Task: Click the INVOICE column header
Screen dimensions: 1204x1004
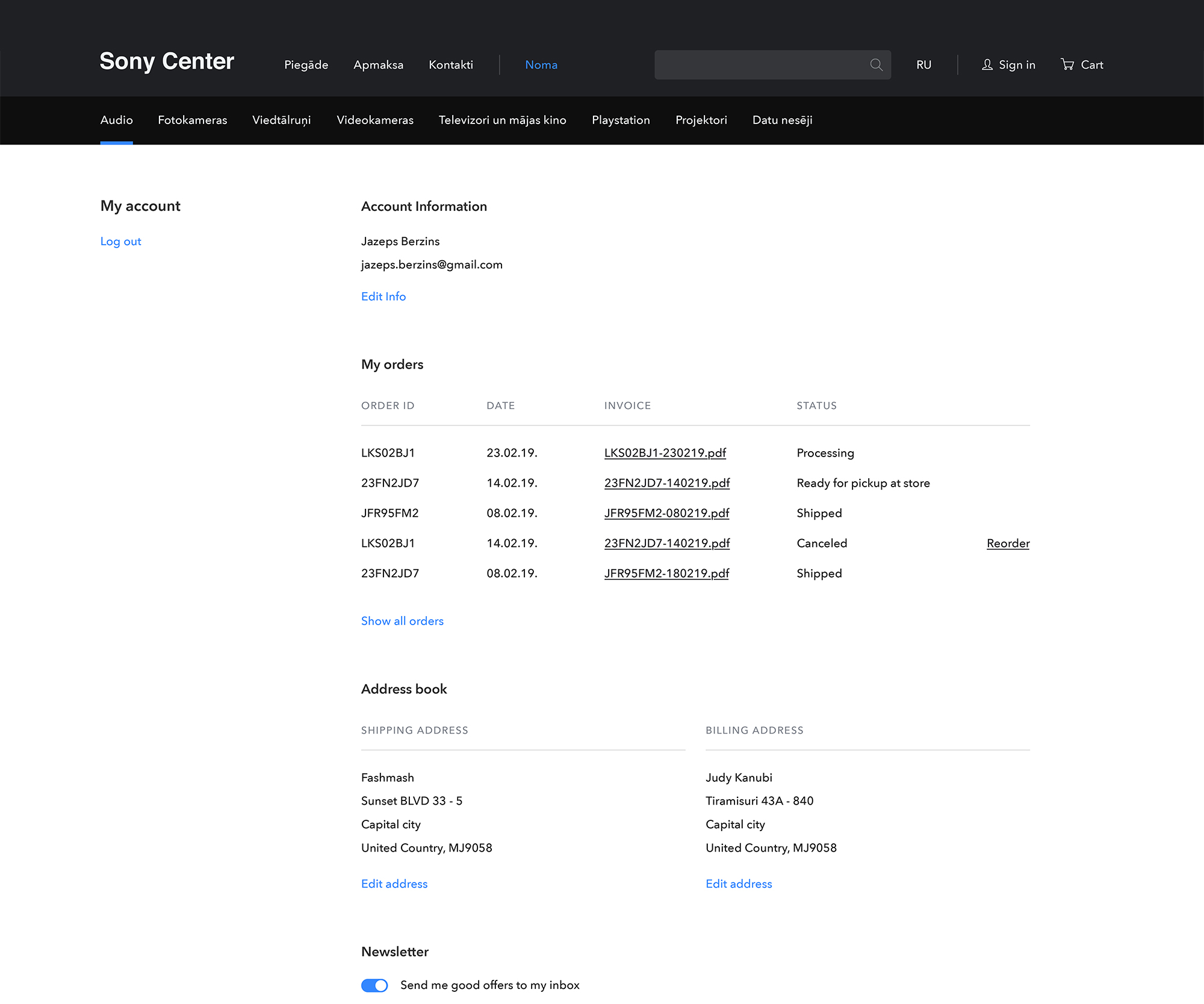Action: (x=628, y=406)
